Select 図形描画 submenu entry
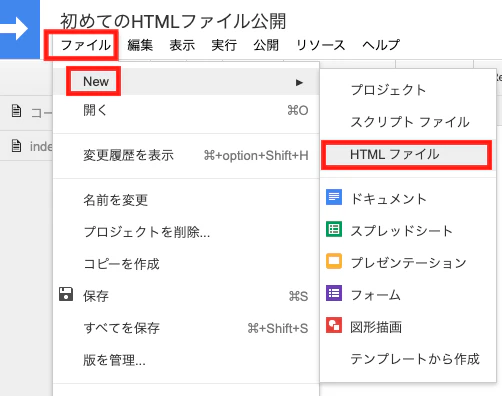The height and width of the screenshot is (396, 502). tap(408, 327)
